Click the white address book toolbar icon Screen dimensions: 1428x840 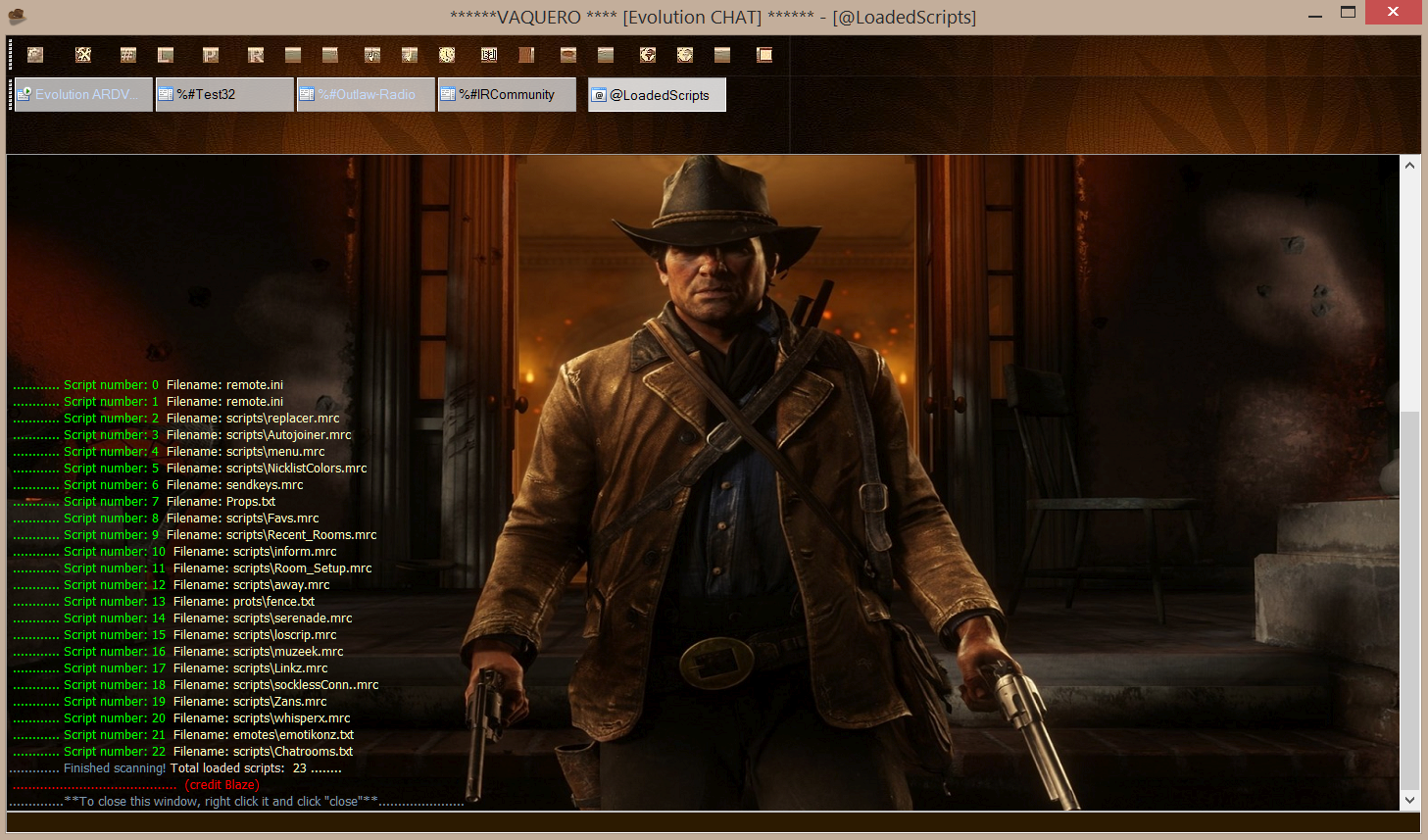(488, 55)
